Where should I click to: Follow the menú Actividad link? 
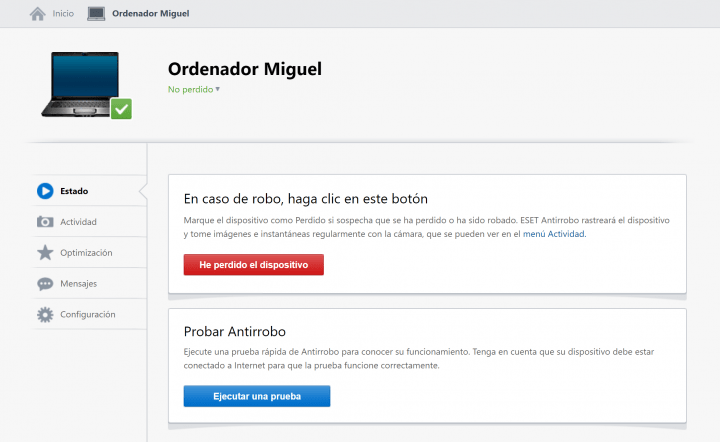point(554,234)
